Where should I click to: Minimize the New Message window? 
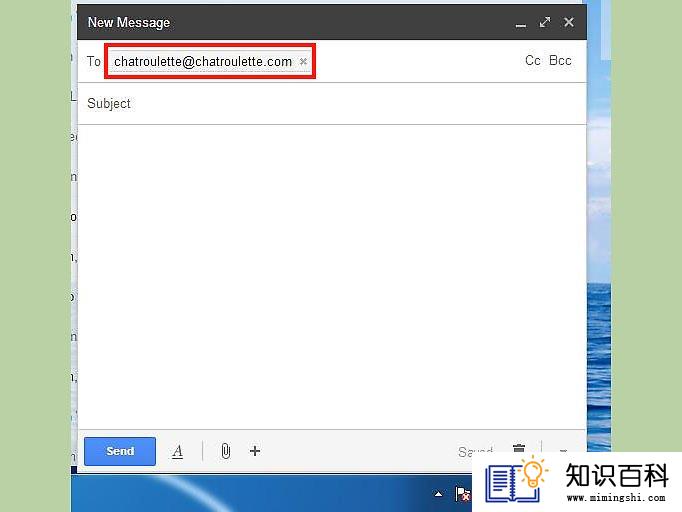(521, 23)
